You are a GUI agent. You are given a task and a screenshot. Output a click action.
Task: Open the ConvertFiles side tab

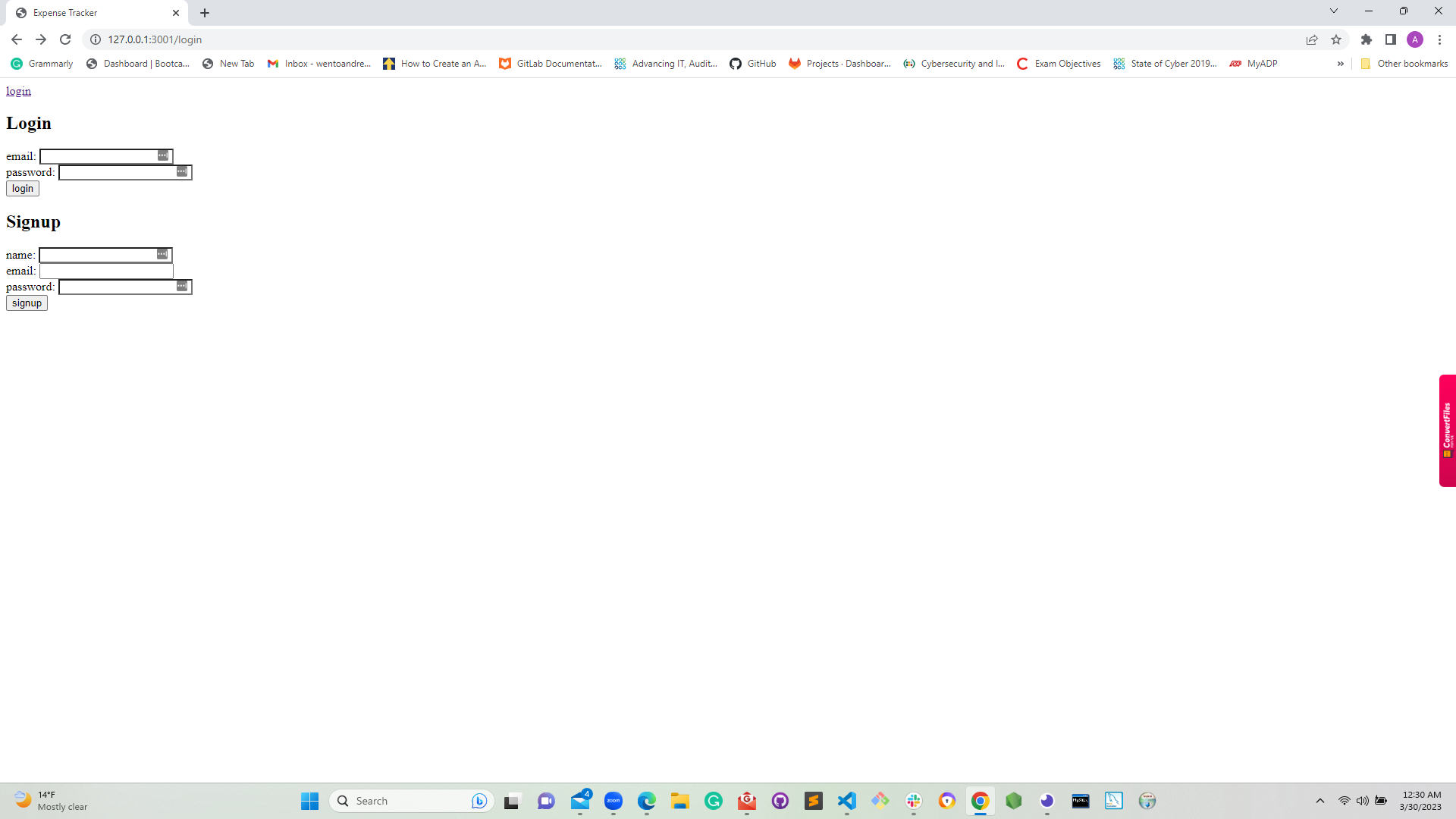(x=1448, y=430)
